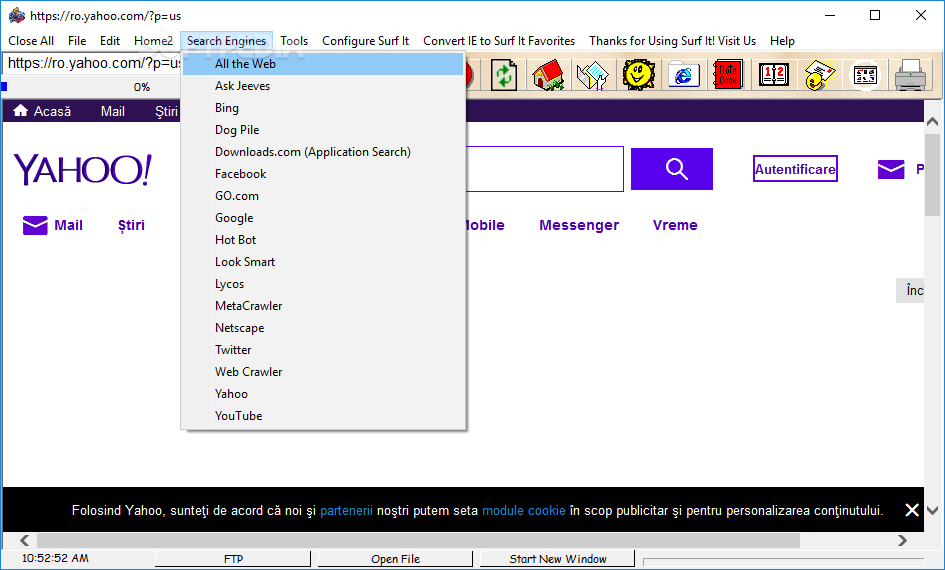Click the envelope icon beside Autentificare
The image size is (945, 570).
(891, 169)
